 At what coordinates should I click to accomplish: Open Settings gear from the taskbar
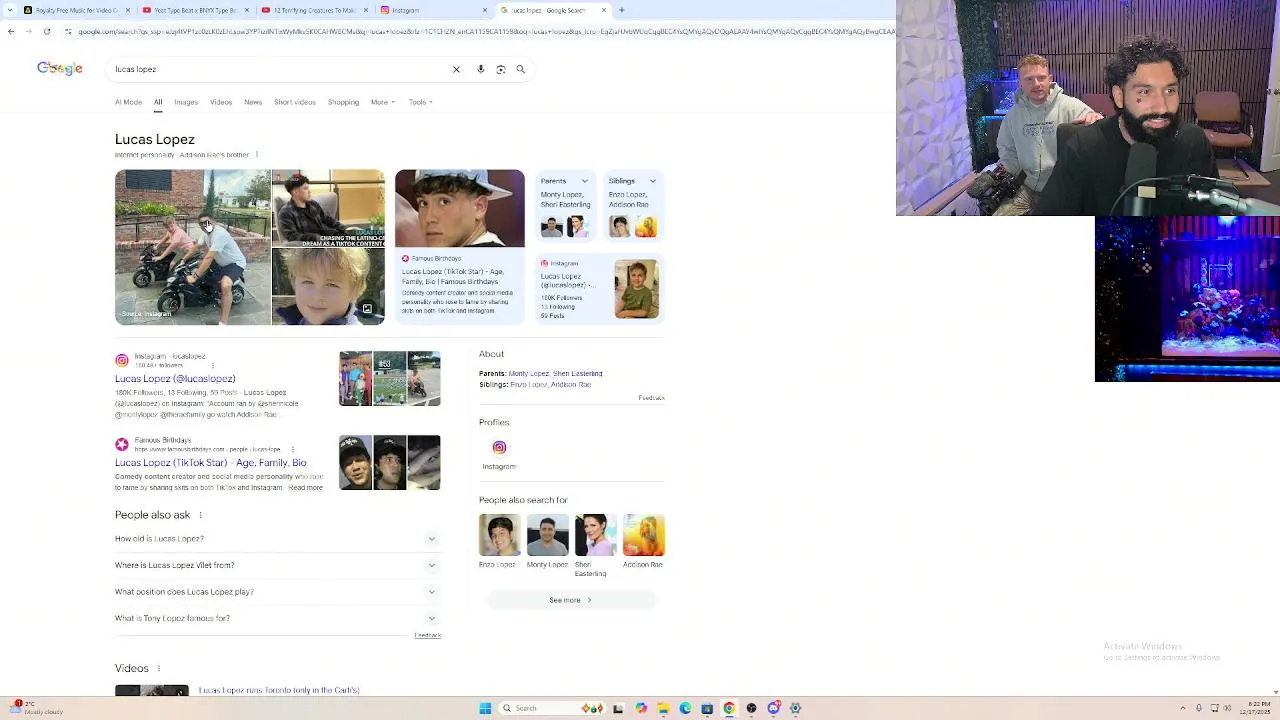pos(795,708)
